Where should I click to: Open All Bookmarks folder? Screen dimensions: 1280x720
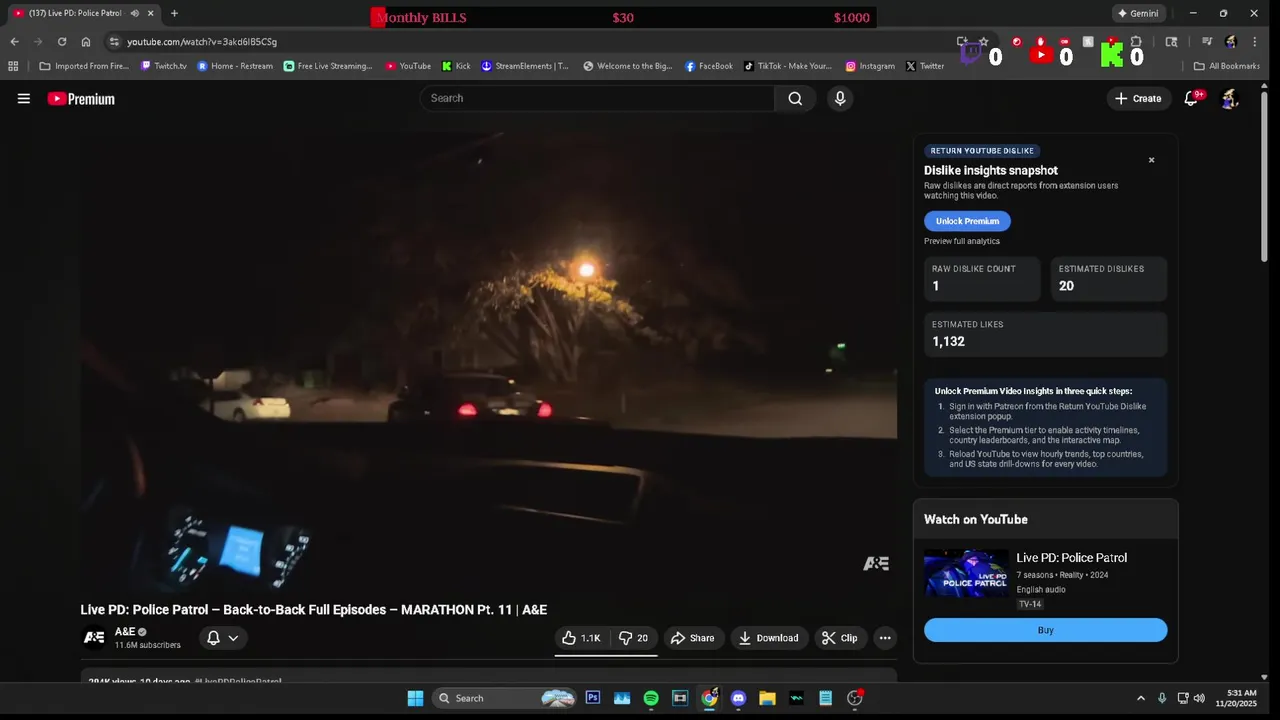pyautogui.click(x=1227, y=66)
